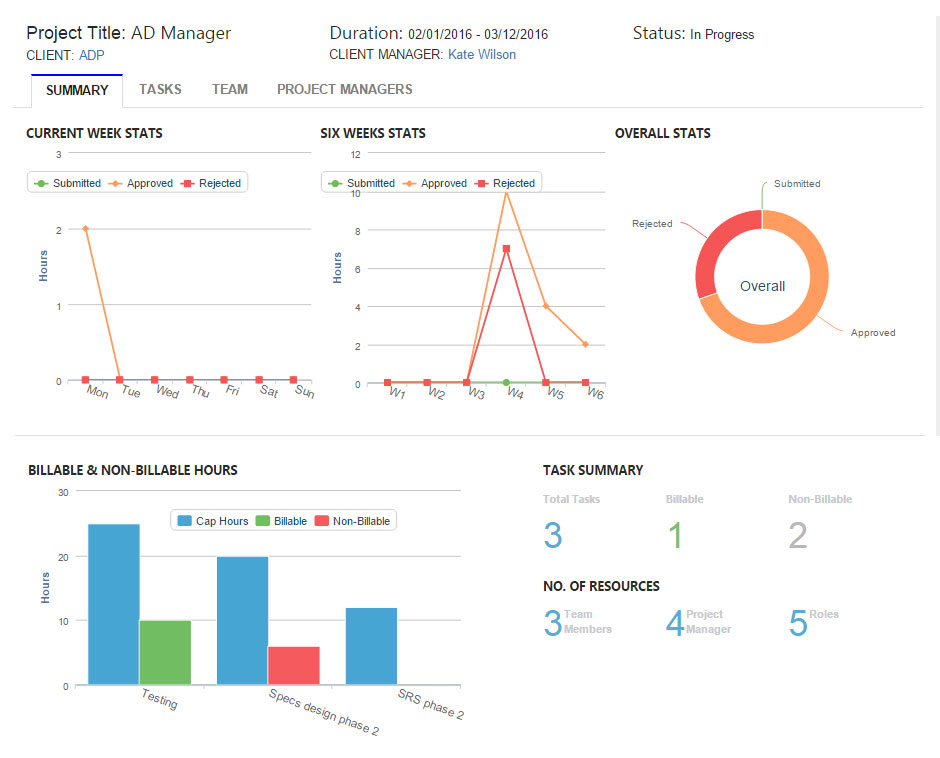Select the Project Managers tab
Screen dimensions: 940x758
(x=344, y=89)
